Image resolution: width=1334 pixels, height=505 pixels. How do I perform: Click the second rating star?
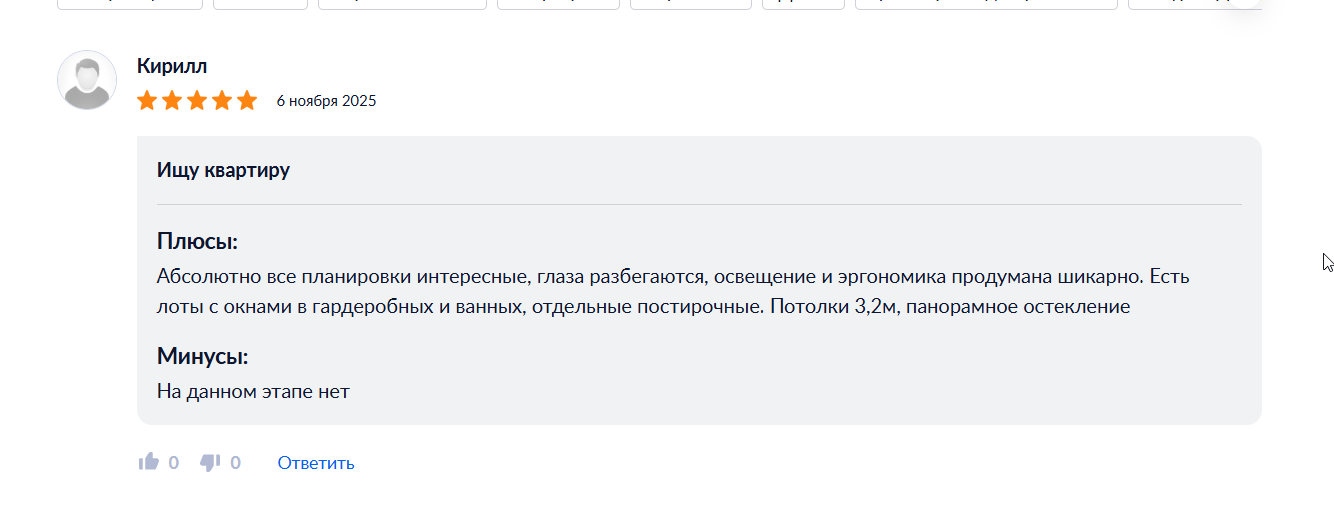point(172,100)
